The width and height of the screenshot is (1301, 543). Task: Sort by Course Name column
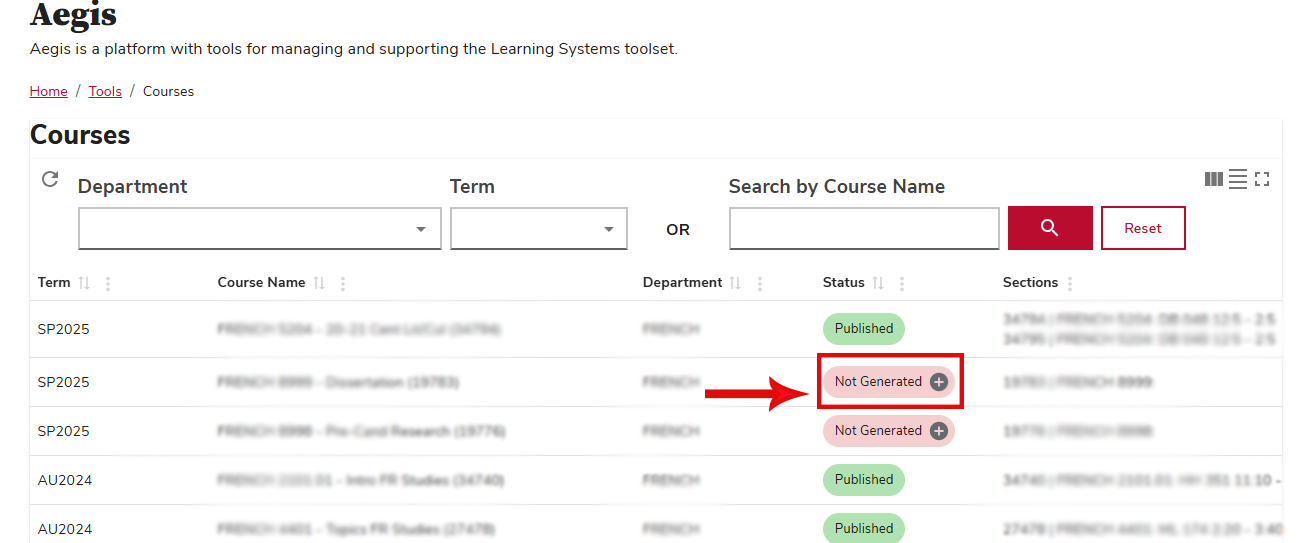319,283
